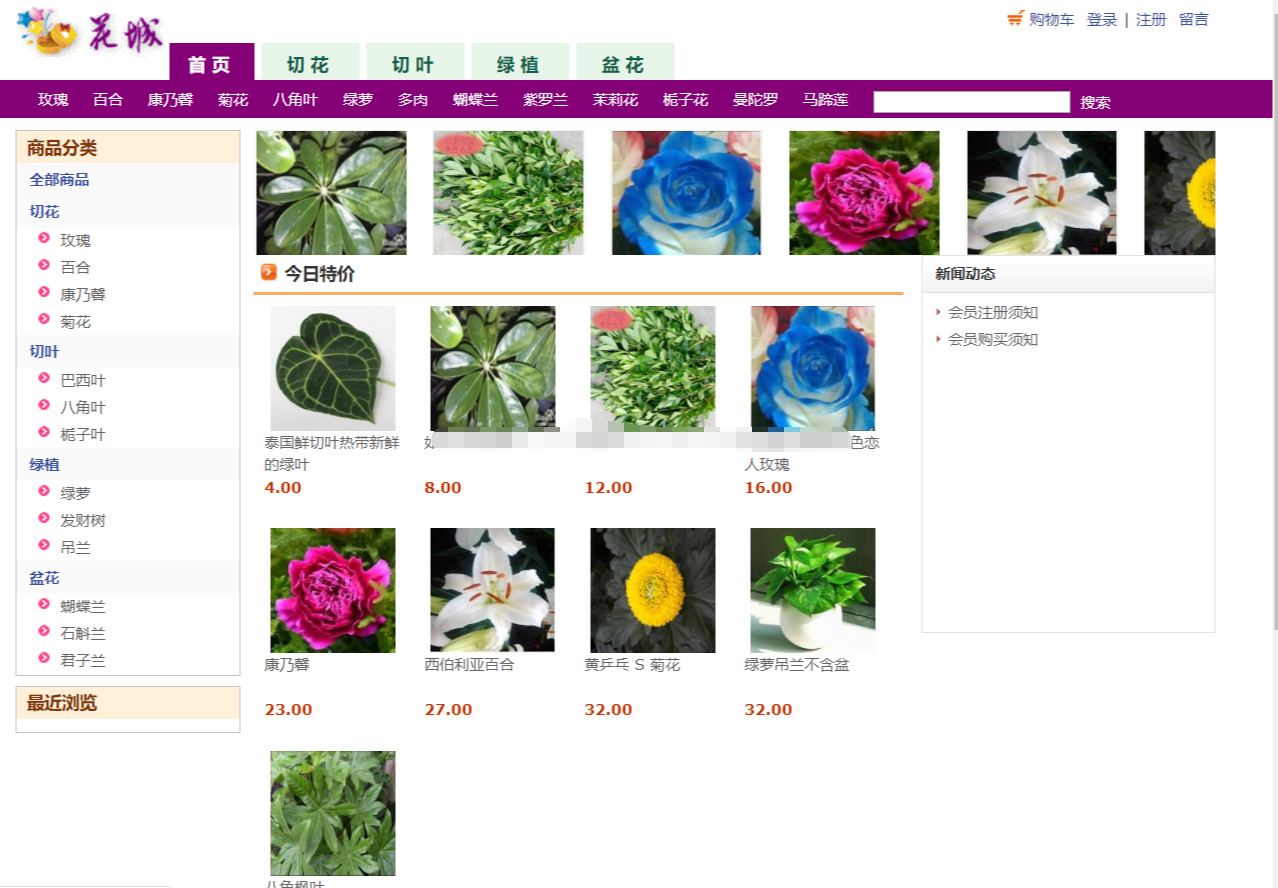Open the 绿植 sidebar category heading
1278x888 pixels.
44,465
